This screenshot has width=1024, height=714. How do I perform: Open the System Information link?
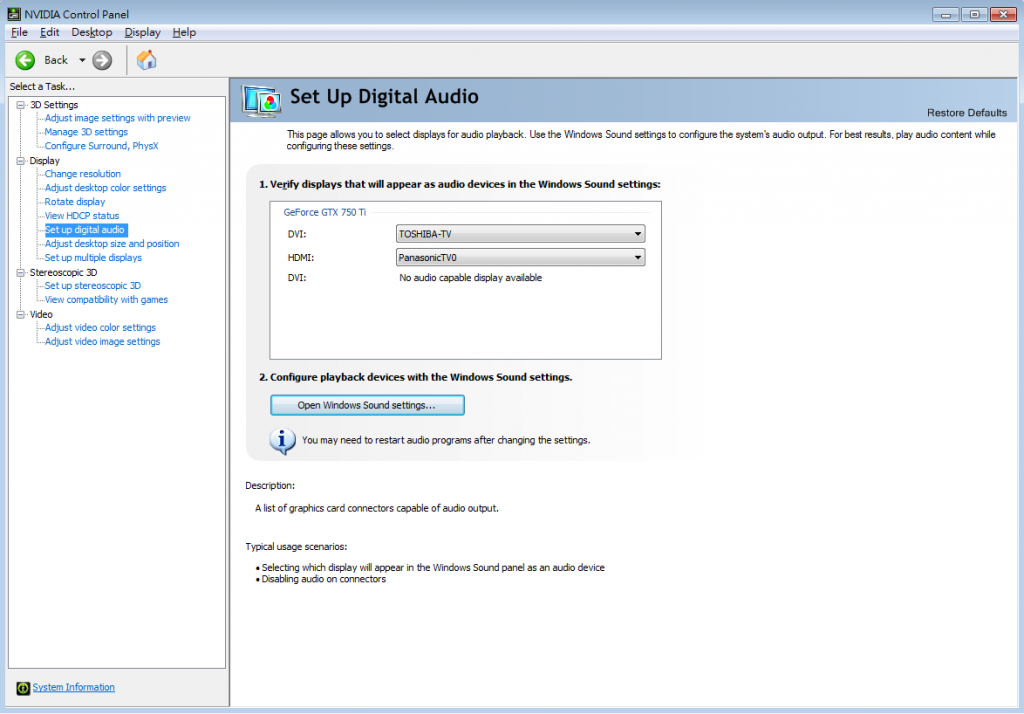pyautogui.click(x=74, y=687)
